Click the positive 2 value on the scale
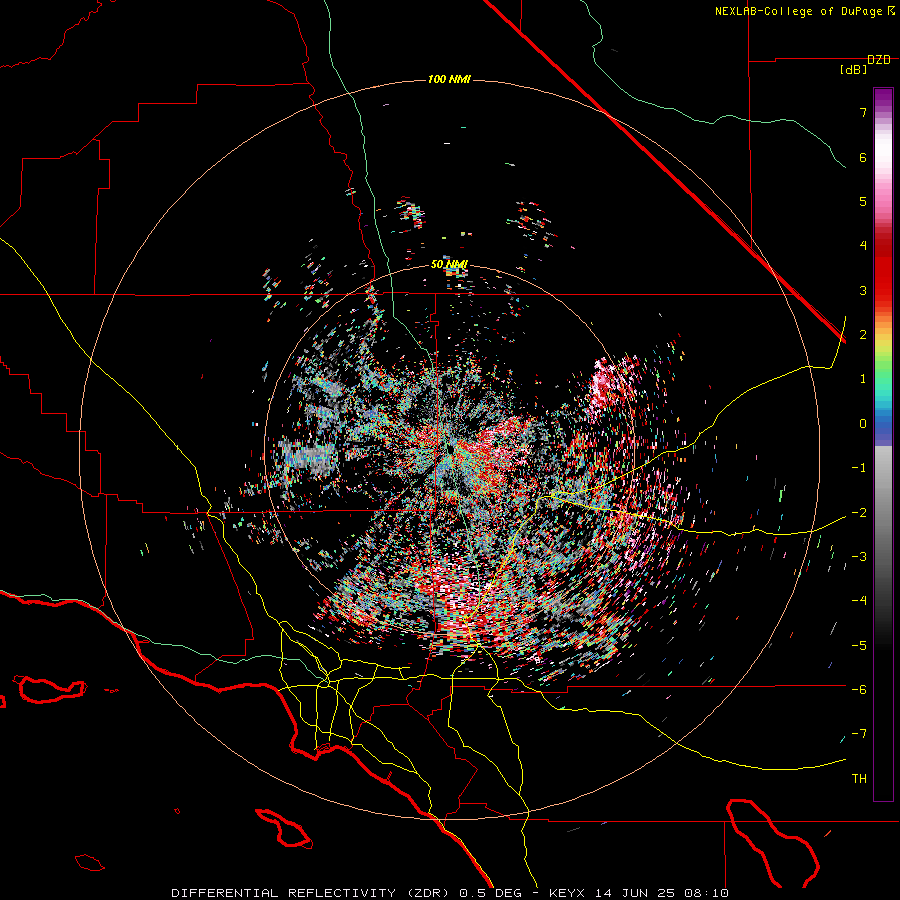 click(863, 335)
